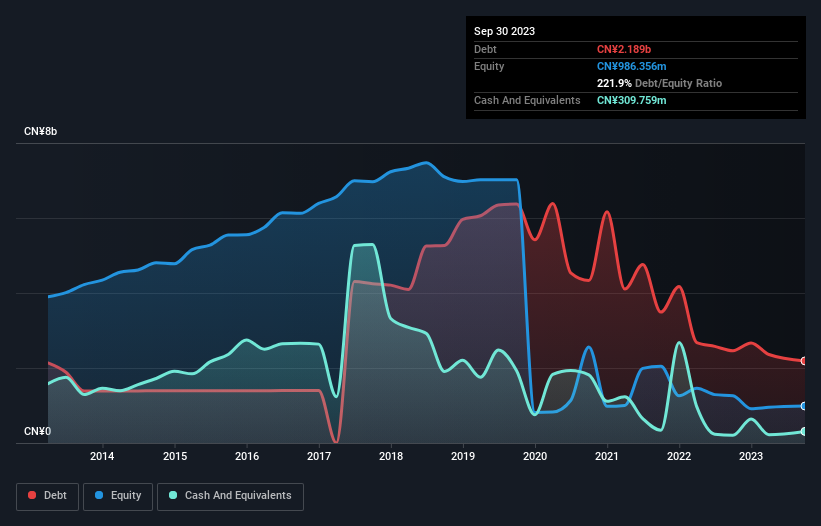Click the CN¥2.189b debt value

click(x=624, y=49)
